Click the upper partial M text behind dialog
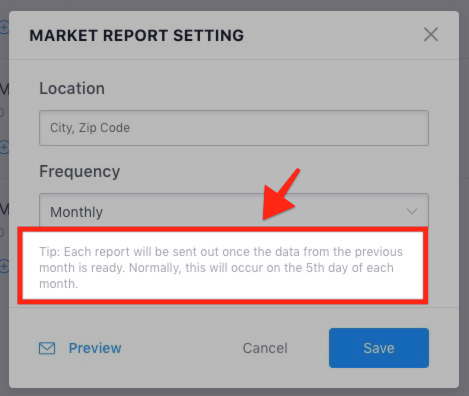Screen dimensions: 469x396 click(4, 89)
